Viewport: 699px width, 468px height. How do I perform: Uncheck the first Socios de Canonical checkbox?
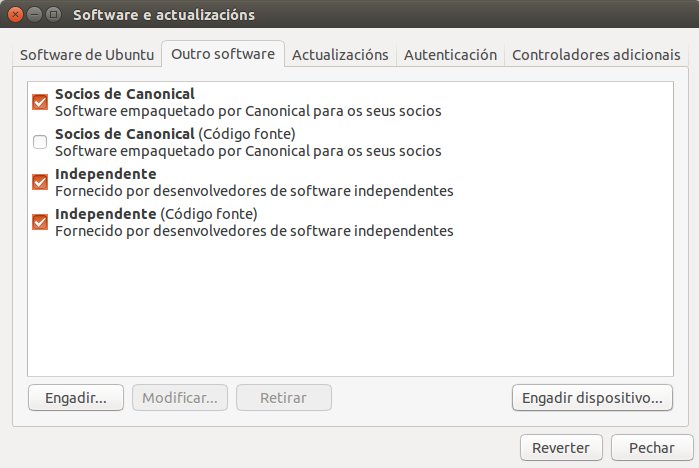40,102
